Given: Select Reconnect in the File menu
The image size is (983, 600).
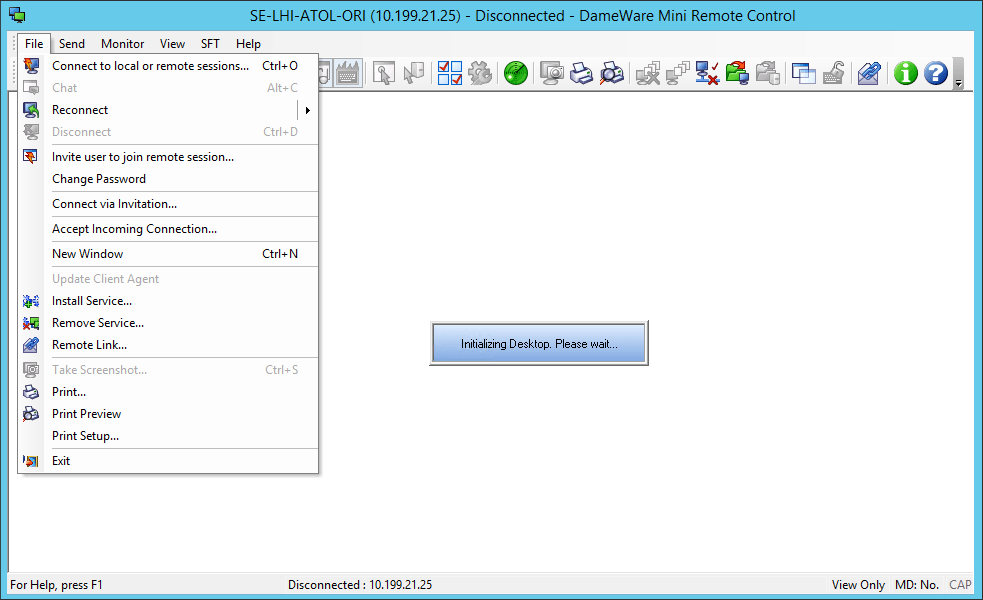Looking at the screenshot, I should 169,110.
